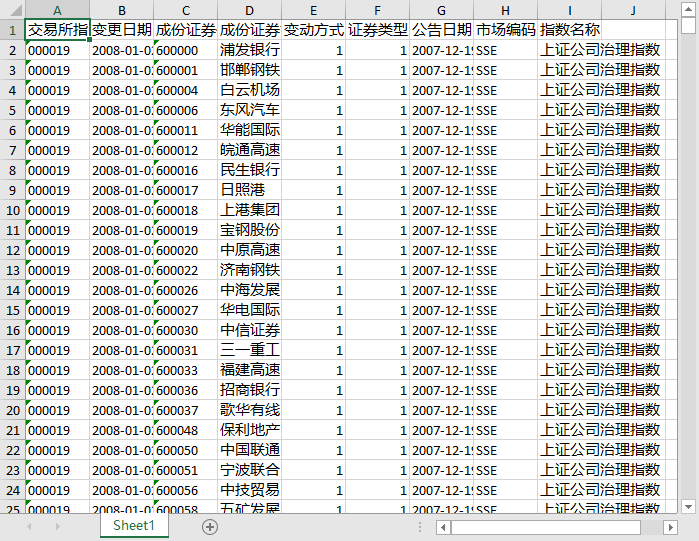The height and width of the screenshot is (541, 699).
Task: Select cell 东风汽车
Action: coord(249,110)
